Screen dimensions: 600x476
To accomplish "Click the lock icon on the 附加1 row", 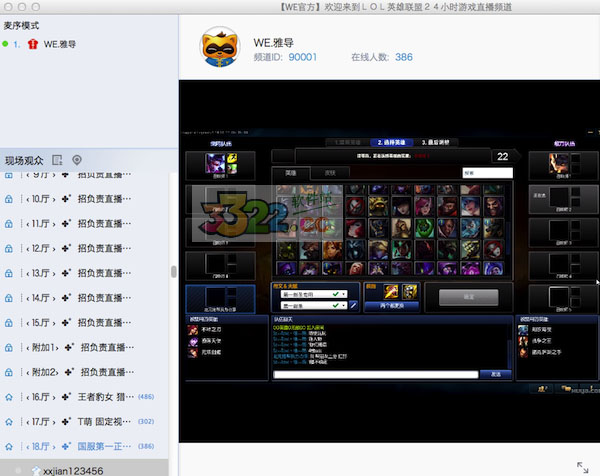I will click(9, 348).
